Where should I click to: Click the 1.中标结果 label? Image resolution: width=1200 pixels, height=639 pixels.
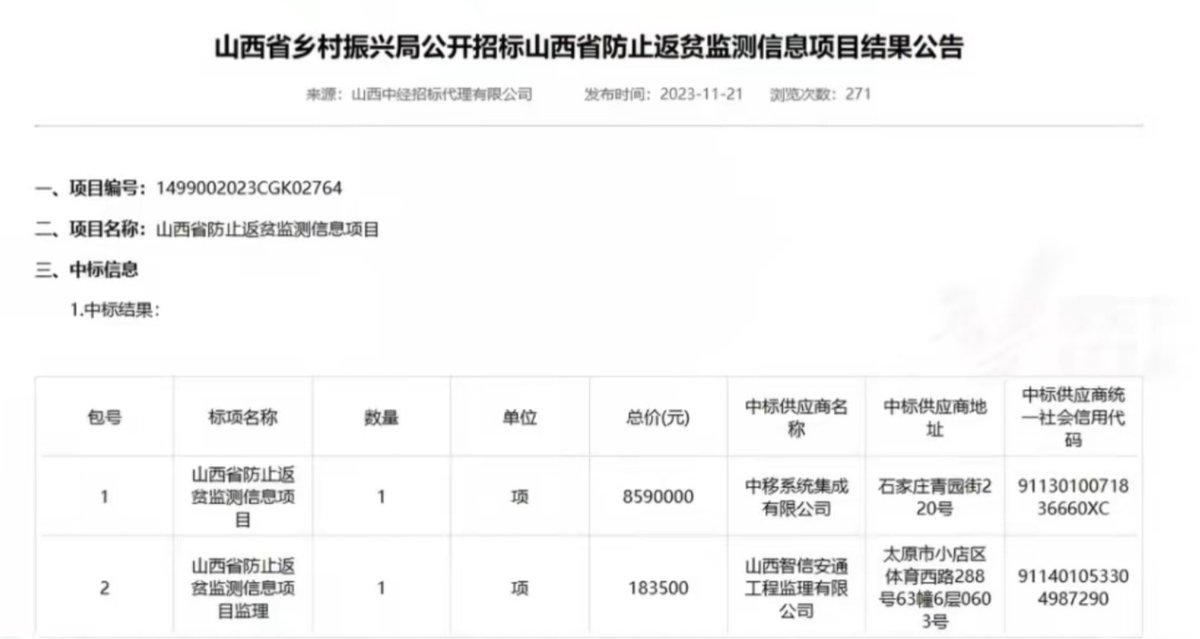point(114,310)
